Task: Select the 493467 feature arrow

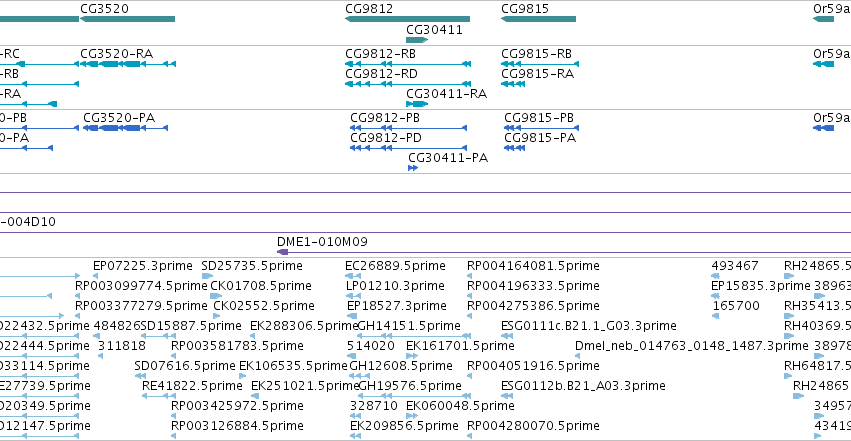Action: pyautogui.click(x=715, y=276)
